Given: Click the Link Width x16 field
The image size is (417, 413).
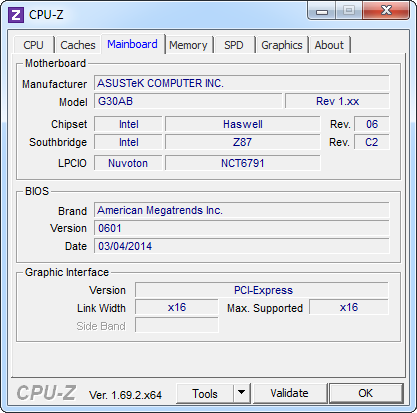Looking at the screenshot, I should 177,307.
